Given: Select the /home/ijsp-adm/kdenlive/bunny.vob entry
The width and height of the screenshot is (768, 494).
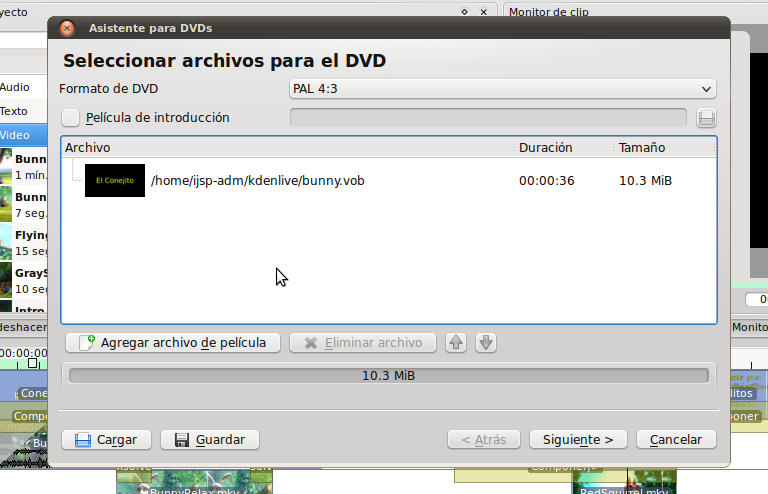Looking at the screenshot, I should [258, 181].
